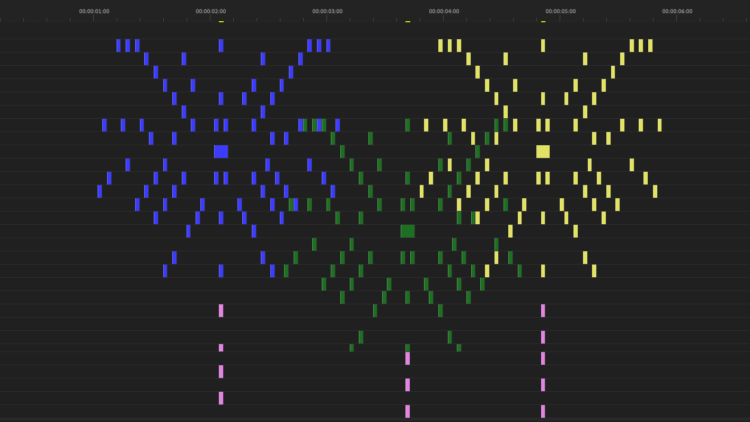
Task: Select the large blue square keyframe
Action: (x=221, y=152)
